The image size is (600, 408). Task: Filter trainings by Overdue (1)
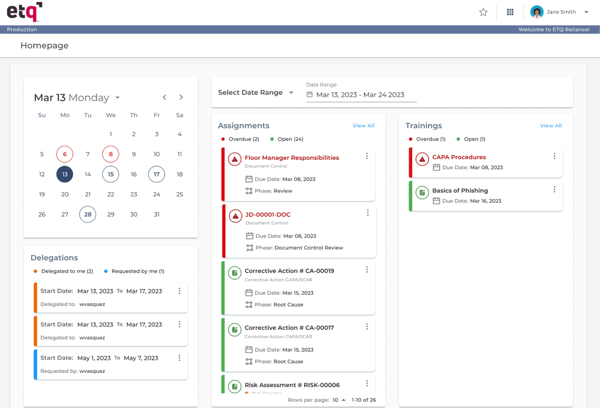click(427, 139)
